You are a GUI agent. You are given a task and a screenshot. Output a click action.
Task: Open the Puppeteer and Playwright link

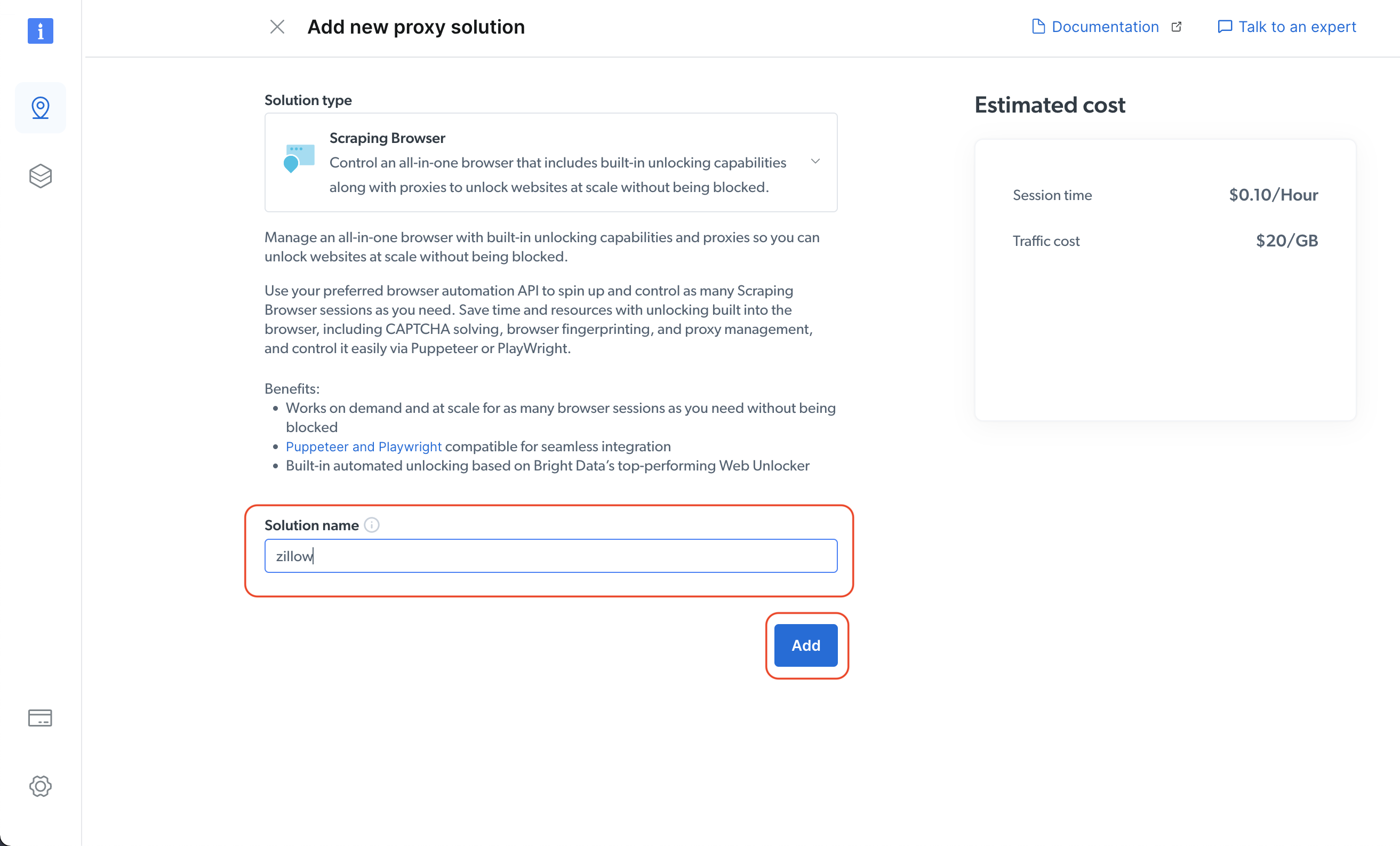[x=364, y=446]
